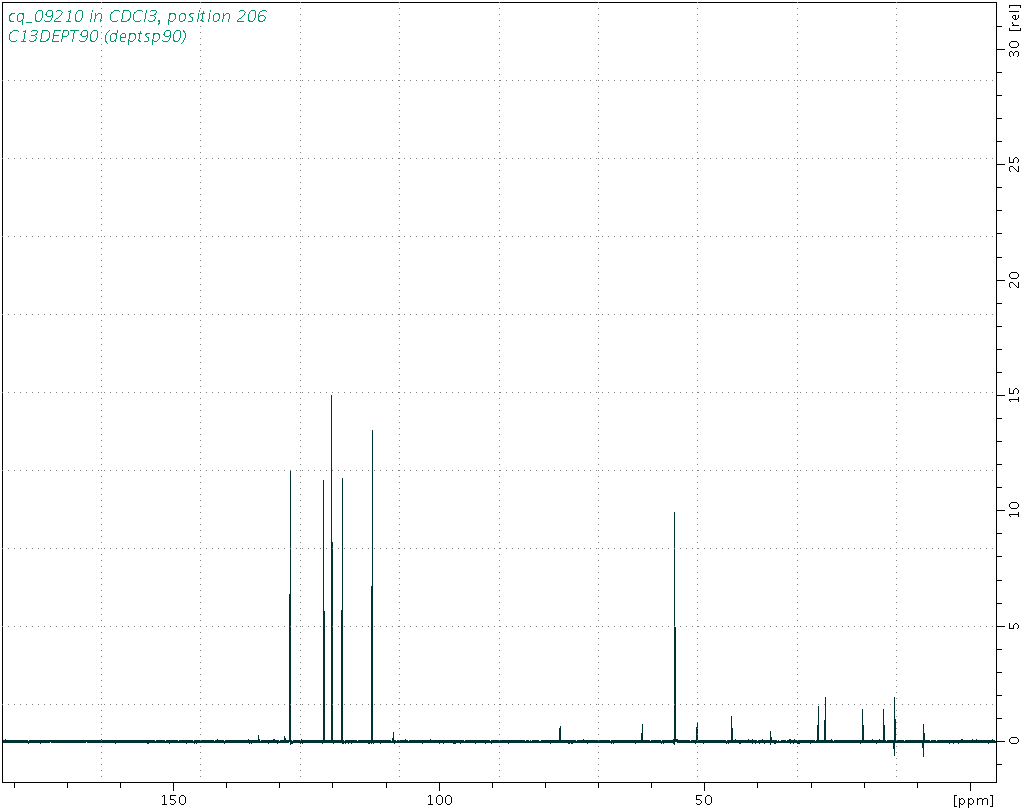Click the '15' tick label on intensity axis

(x=1015, y=395)
